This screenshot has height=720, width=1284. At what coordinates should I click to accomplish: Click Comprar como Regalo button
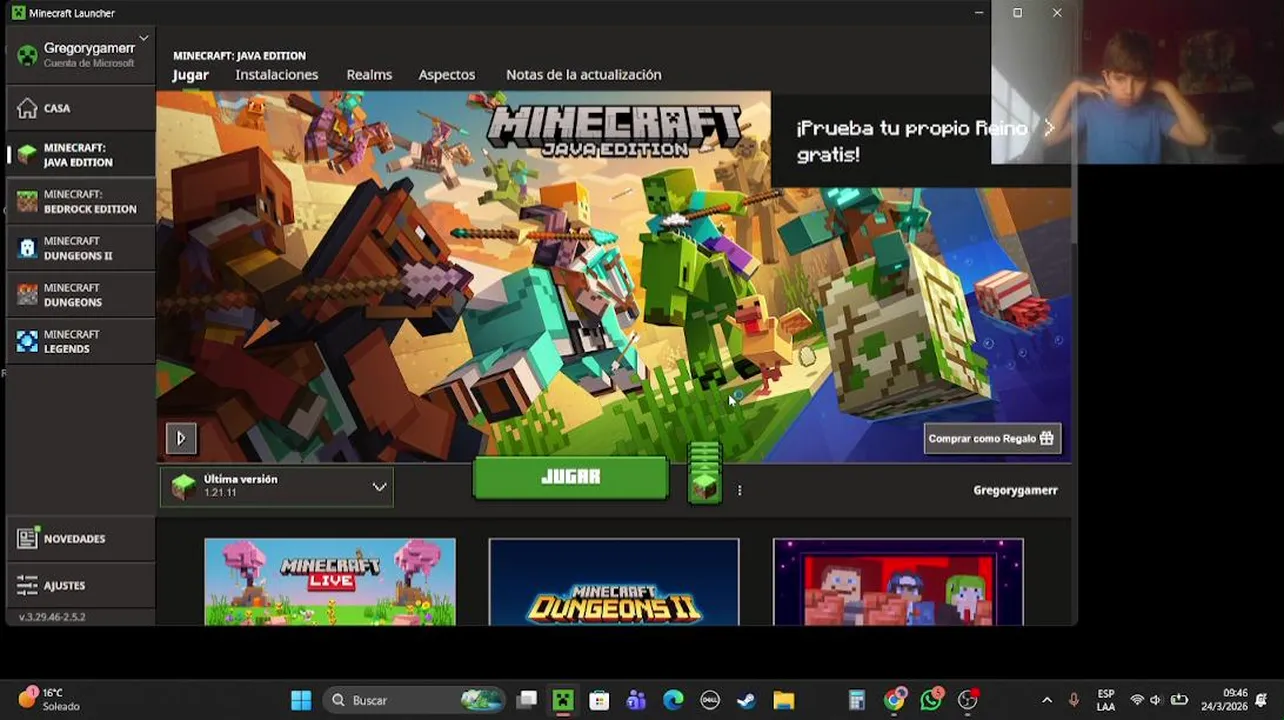click(992, 438)
